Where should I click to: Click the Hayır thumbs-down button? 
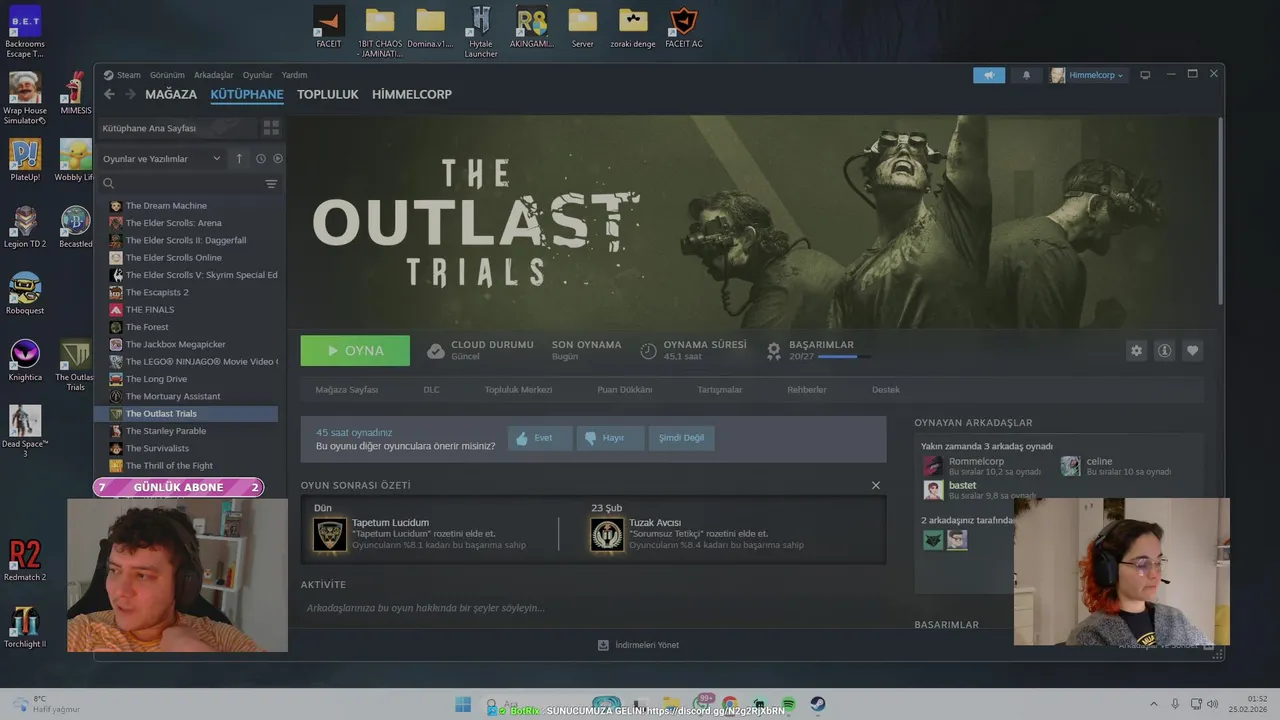[610, 438]
